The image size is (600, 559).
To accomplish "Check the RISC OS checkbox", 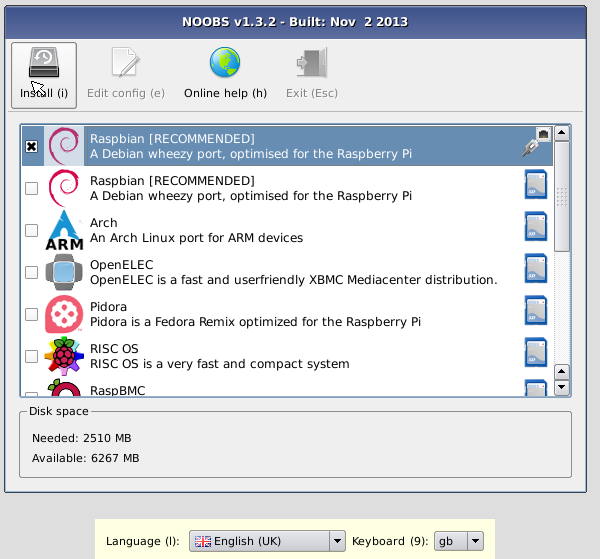I will pyautogui.click(x=31, y=356).
